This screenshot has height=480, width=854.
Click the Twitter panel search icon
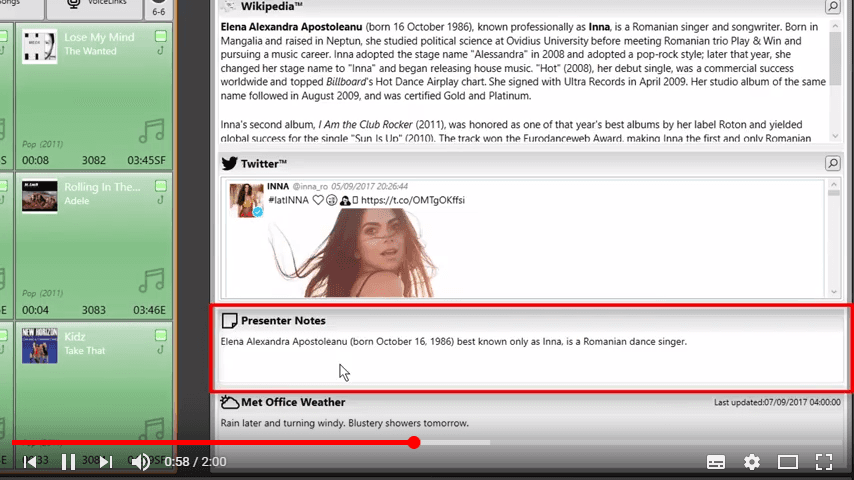[832, 163]
